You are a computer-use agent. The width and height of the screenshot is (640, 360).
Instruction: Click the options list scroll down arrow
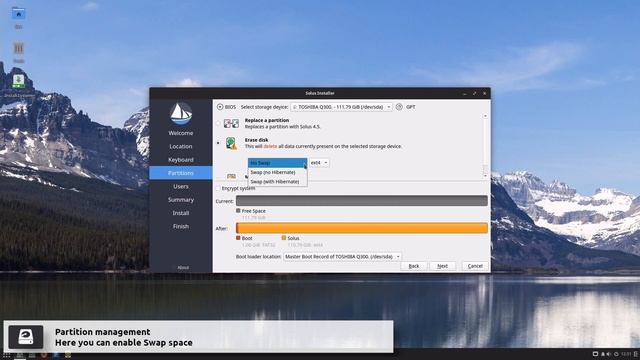[x=485, y=176]
